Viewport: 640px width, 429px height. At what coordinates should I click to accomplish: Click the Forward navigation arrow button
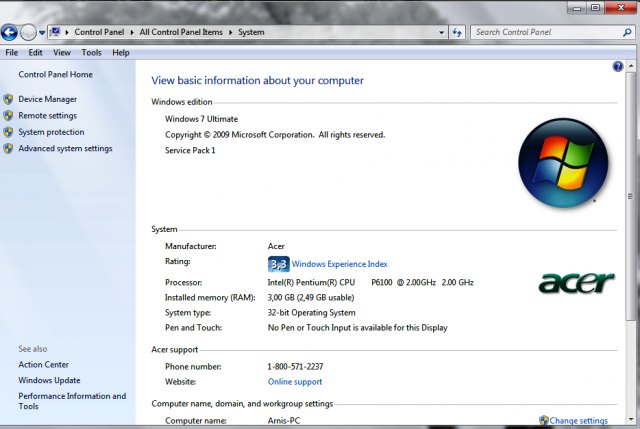(x=28, y=32)
